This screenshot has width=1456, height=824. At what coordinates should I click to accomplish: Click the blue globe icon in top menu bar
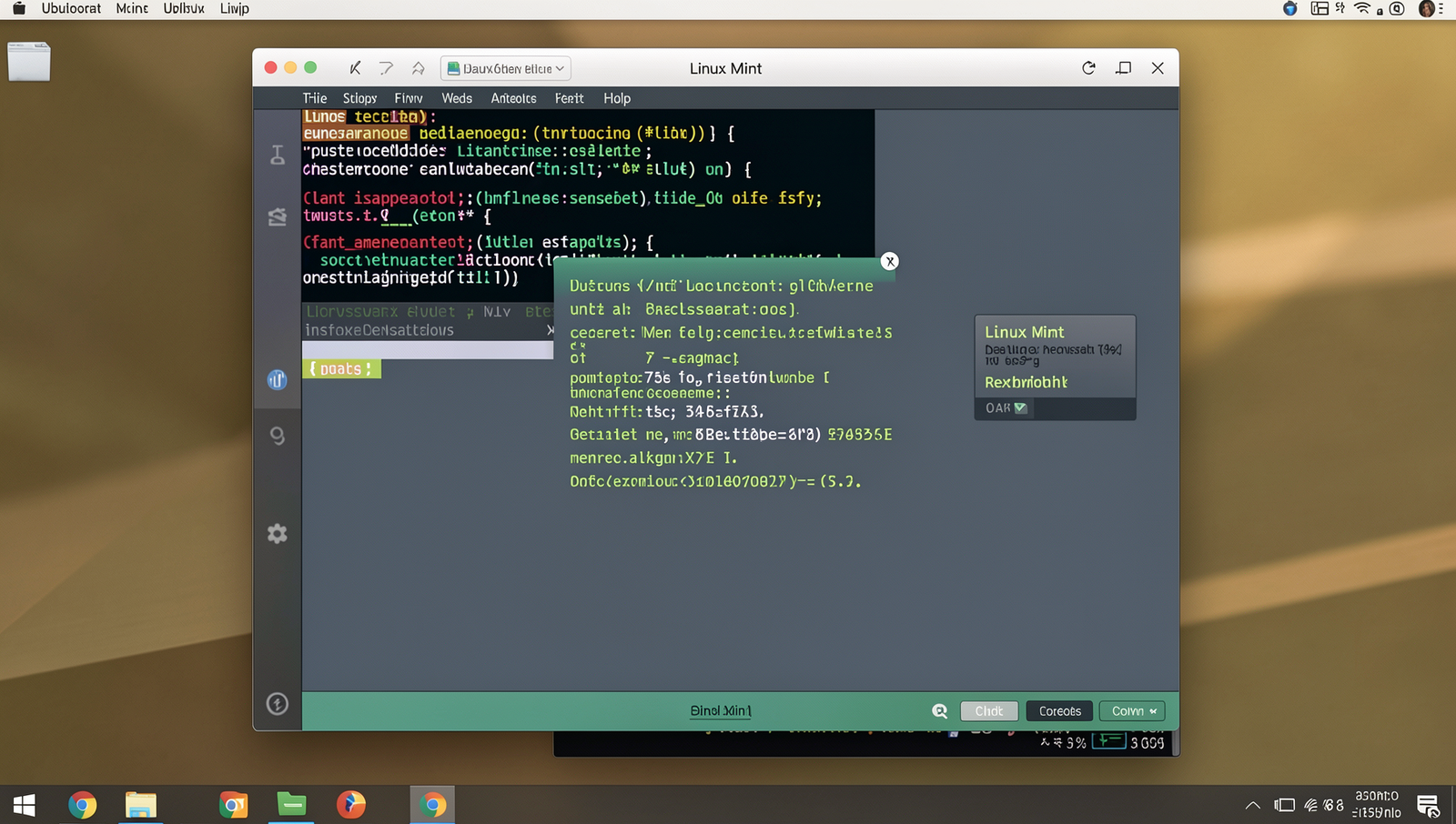[1290, 8]
